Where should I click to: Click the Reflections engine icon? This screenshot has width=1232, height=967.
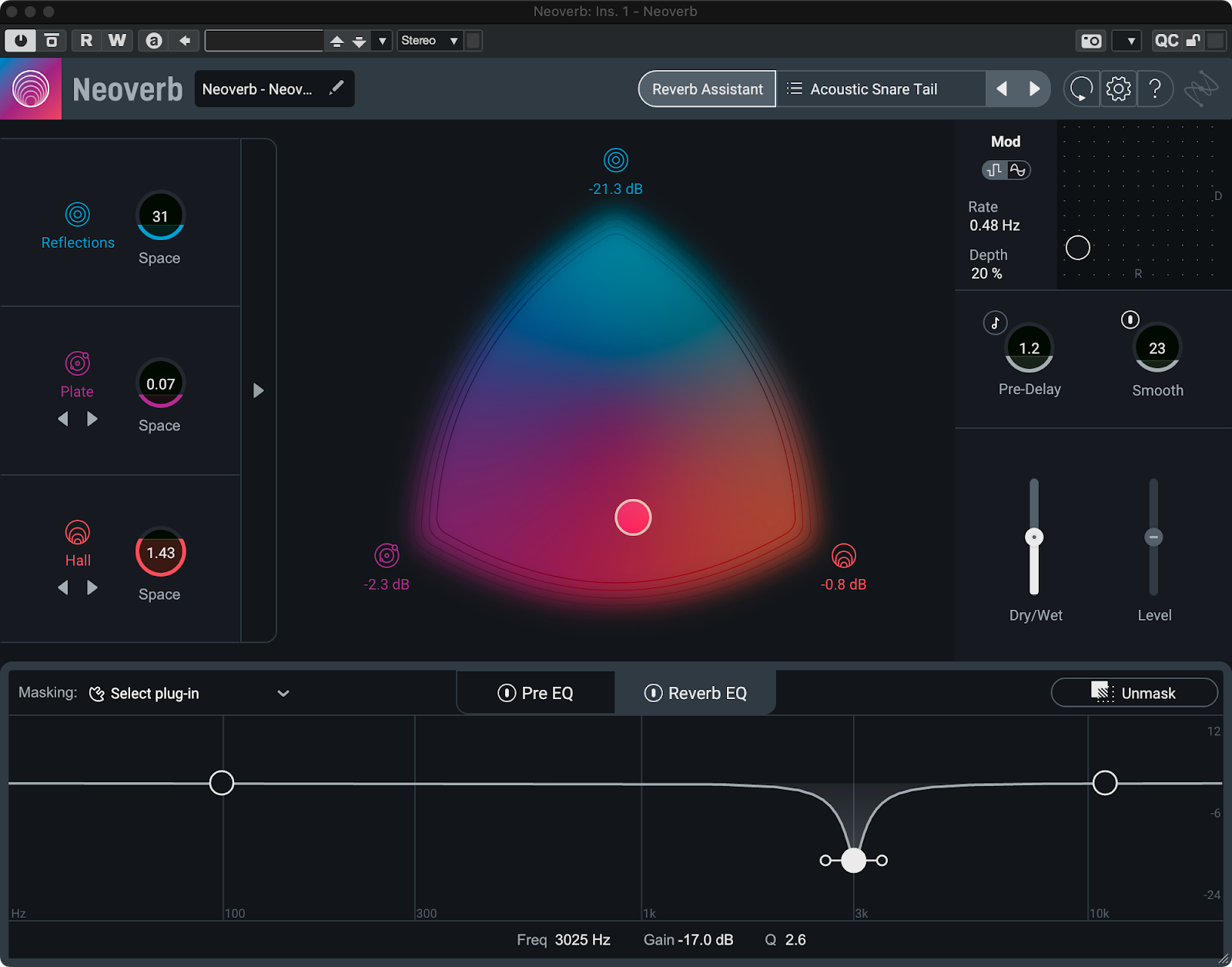(78, 215)
